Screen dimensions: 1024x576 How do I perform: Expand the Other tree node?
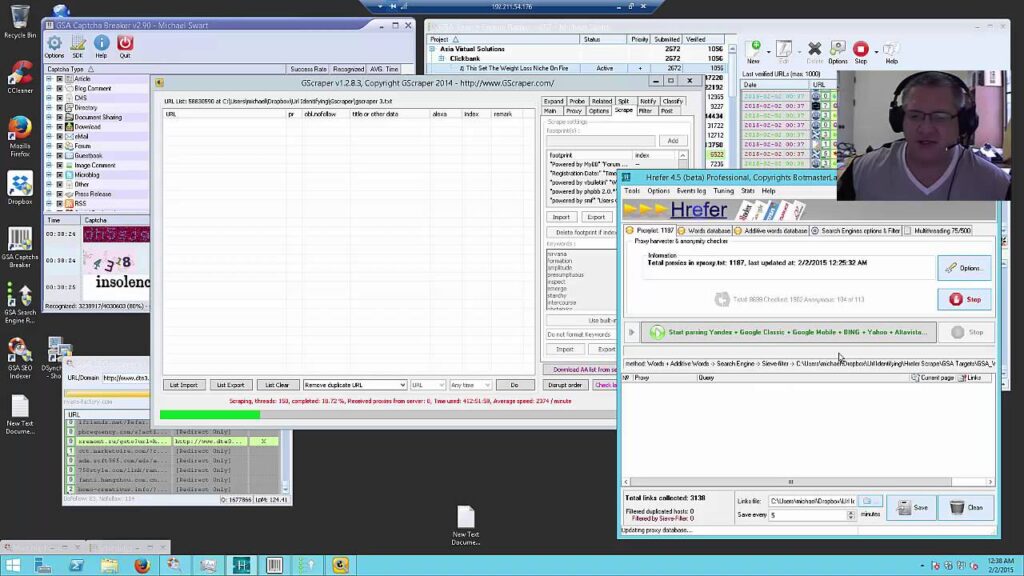[49, 185]
